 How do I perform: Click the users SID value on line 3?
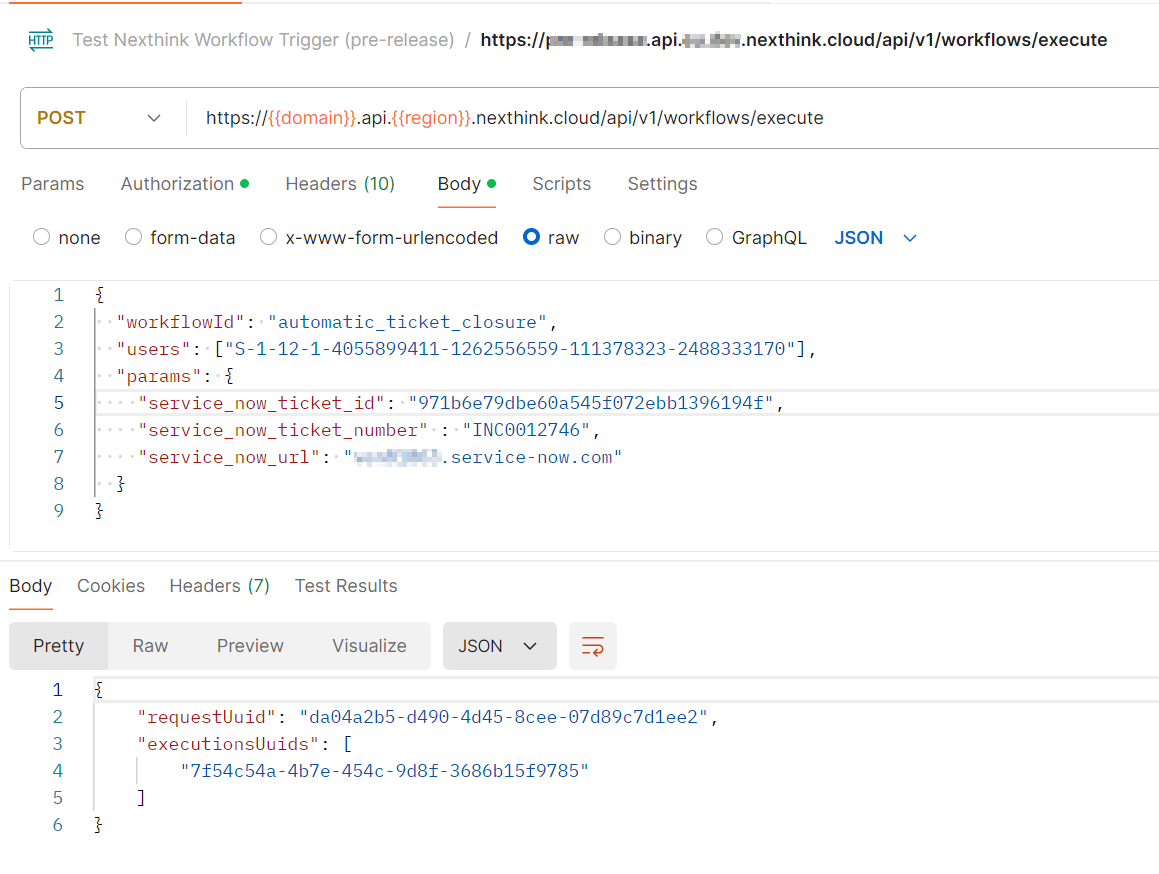click(510, 349)
